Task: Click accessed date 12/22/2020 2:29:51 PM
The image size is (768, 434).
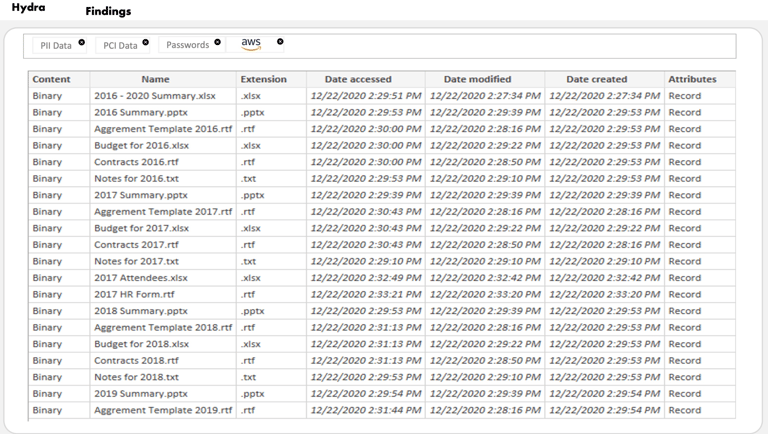Action: pos(366,96)
